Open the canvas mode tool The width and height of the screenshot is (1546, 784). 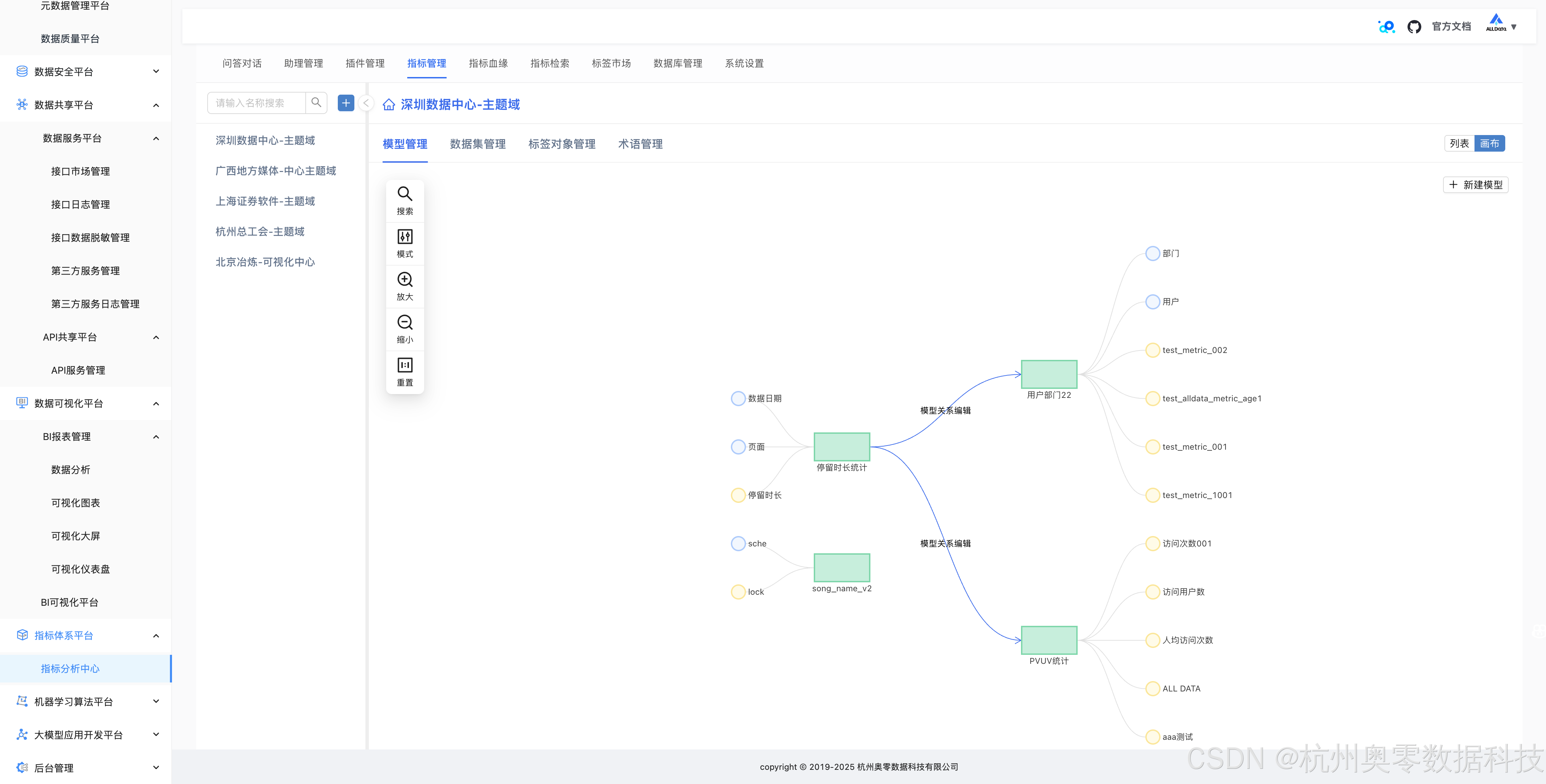point(404,243)
